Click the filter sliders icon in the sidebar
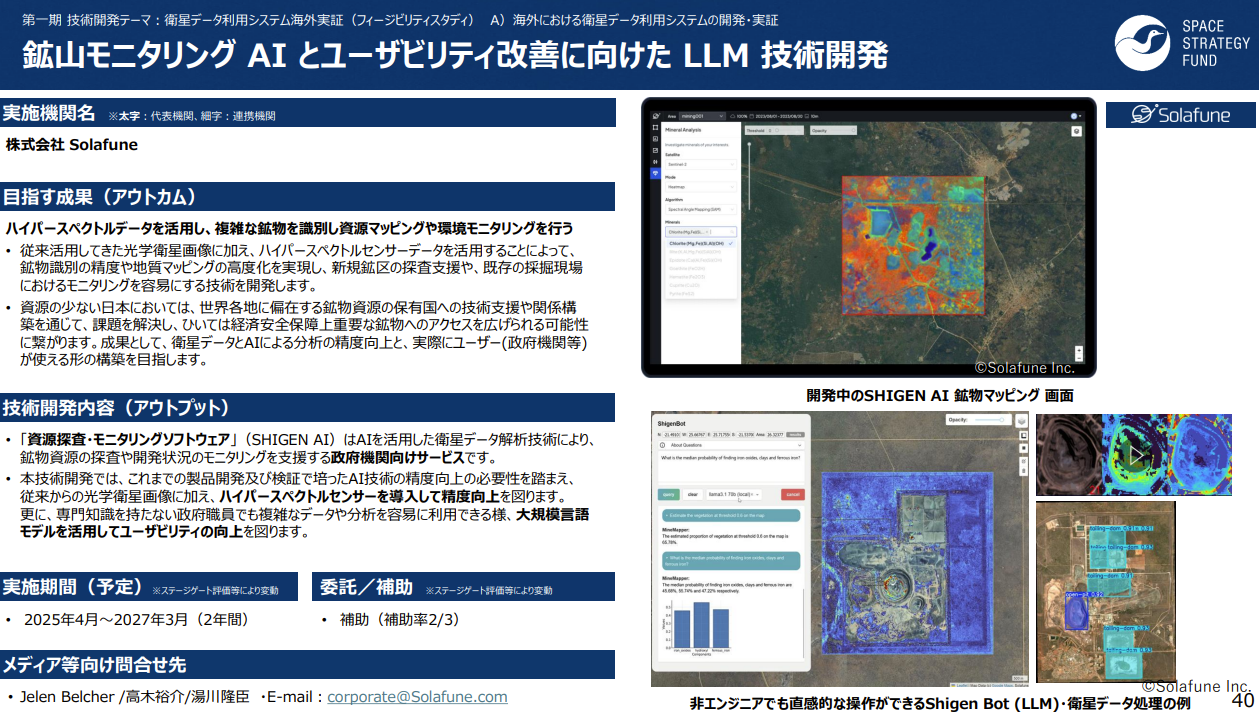 (656, 162)
